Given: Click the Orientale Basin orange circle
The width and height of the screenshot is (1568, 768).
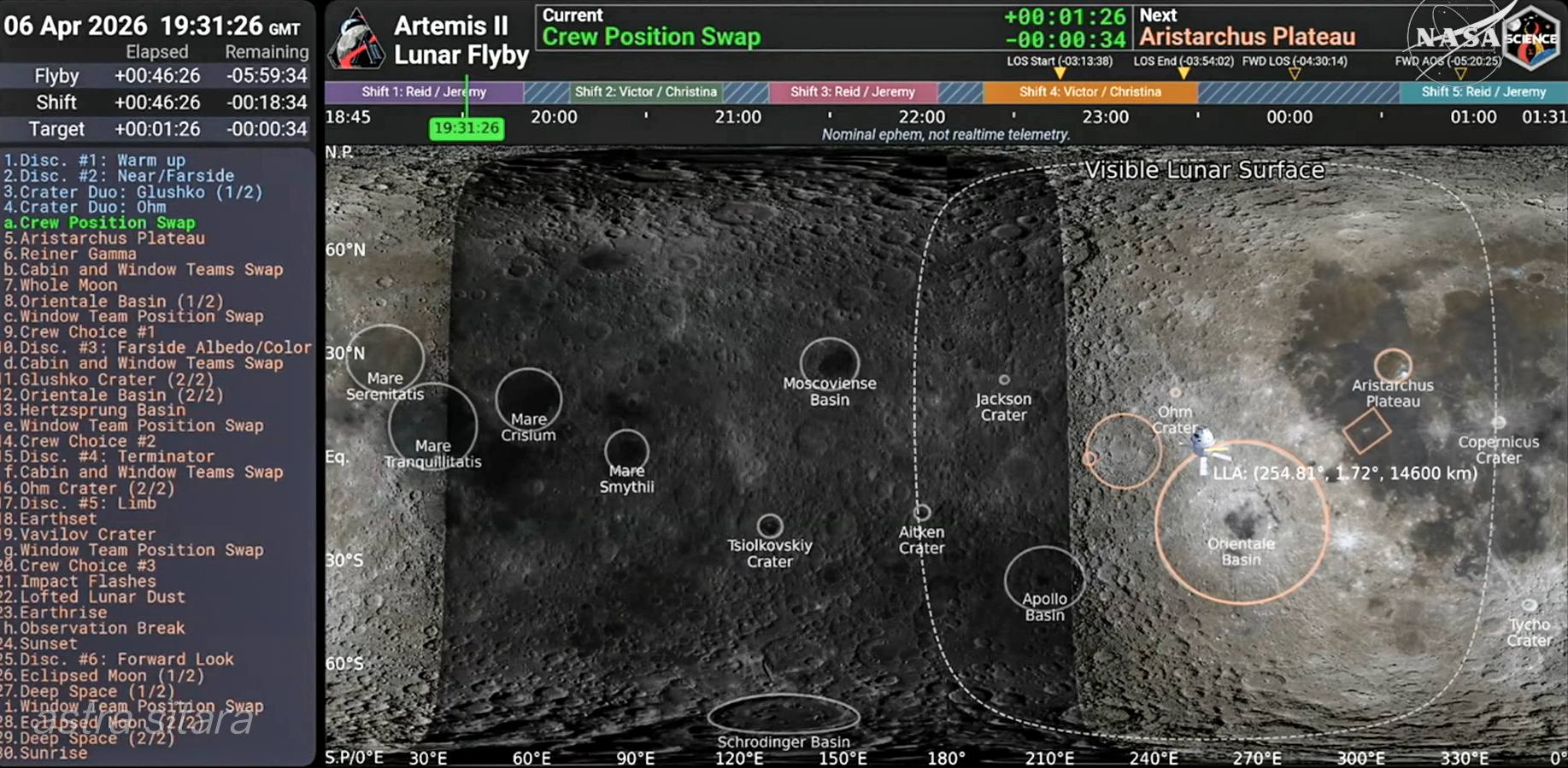Looking at the screenshot, I should [1242, 522].
